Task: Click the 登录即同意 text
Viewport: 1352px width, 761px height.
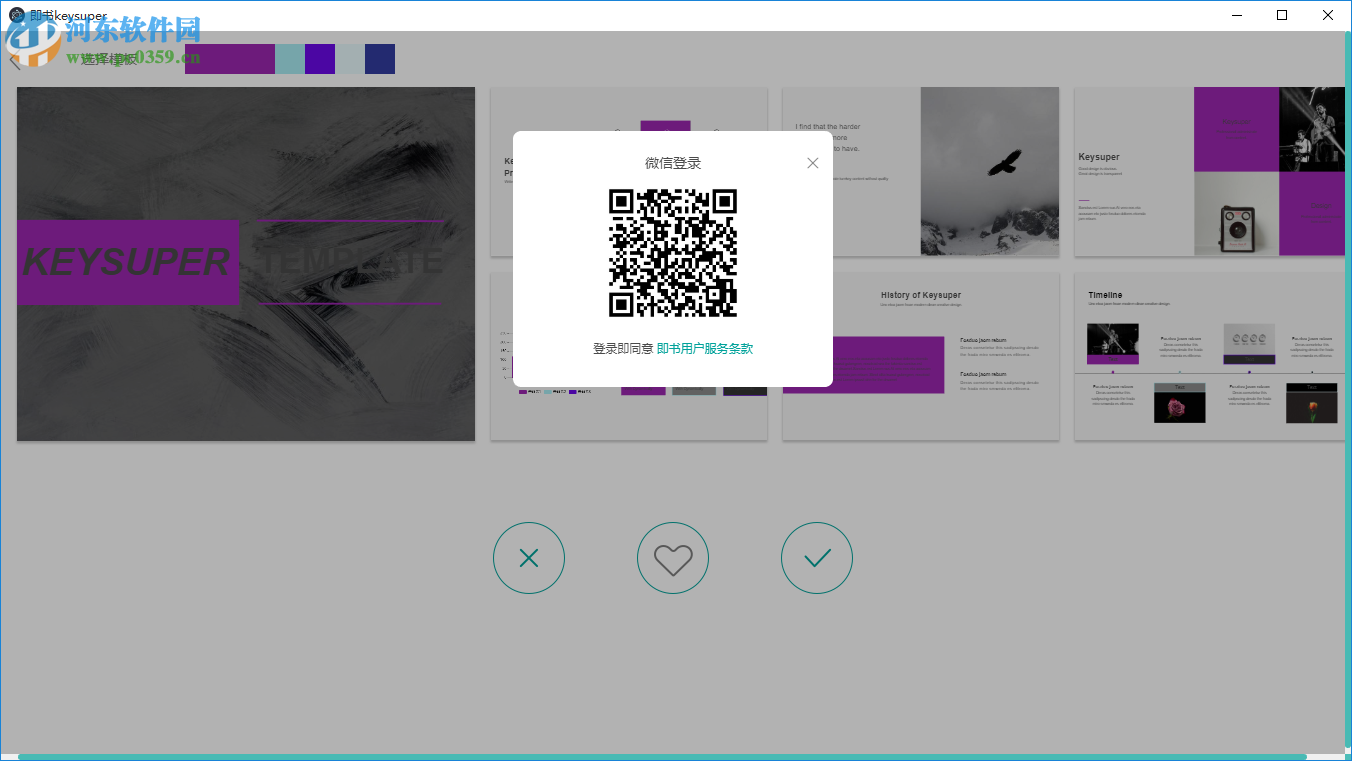Action: click(x=623, y=349)
